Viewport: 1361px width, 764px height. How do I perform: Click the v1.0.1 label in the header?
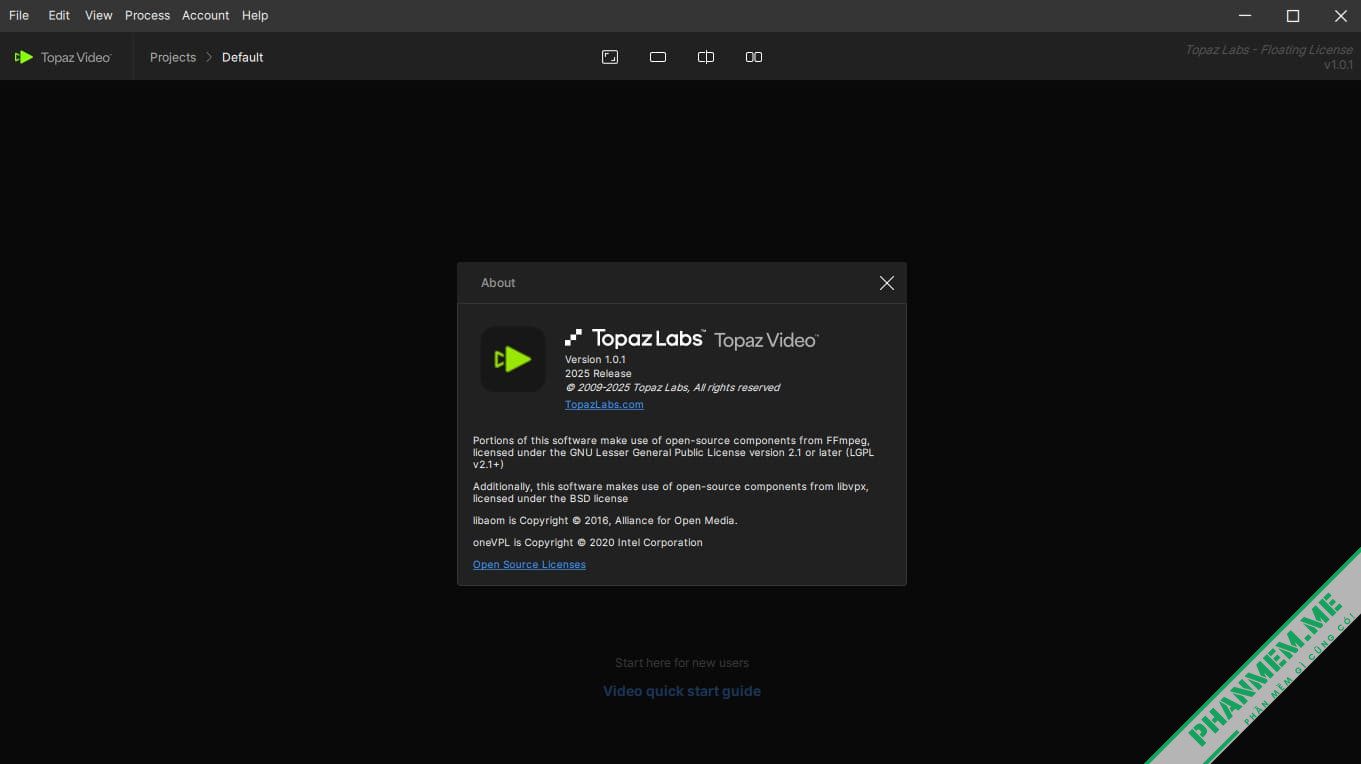coord(1338,65)
